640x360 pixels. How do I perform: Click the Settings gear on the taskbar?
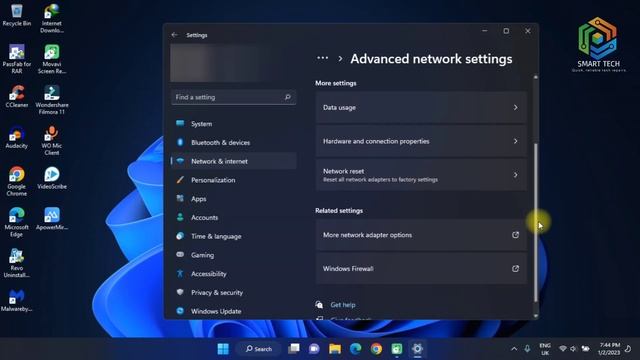417,349
